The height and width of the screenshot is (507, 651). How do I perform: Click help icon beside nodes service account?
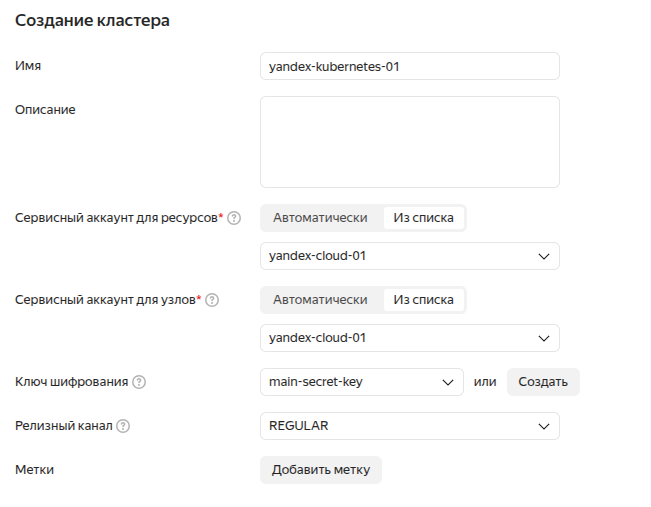tap(212, 300)
